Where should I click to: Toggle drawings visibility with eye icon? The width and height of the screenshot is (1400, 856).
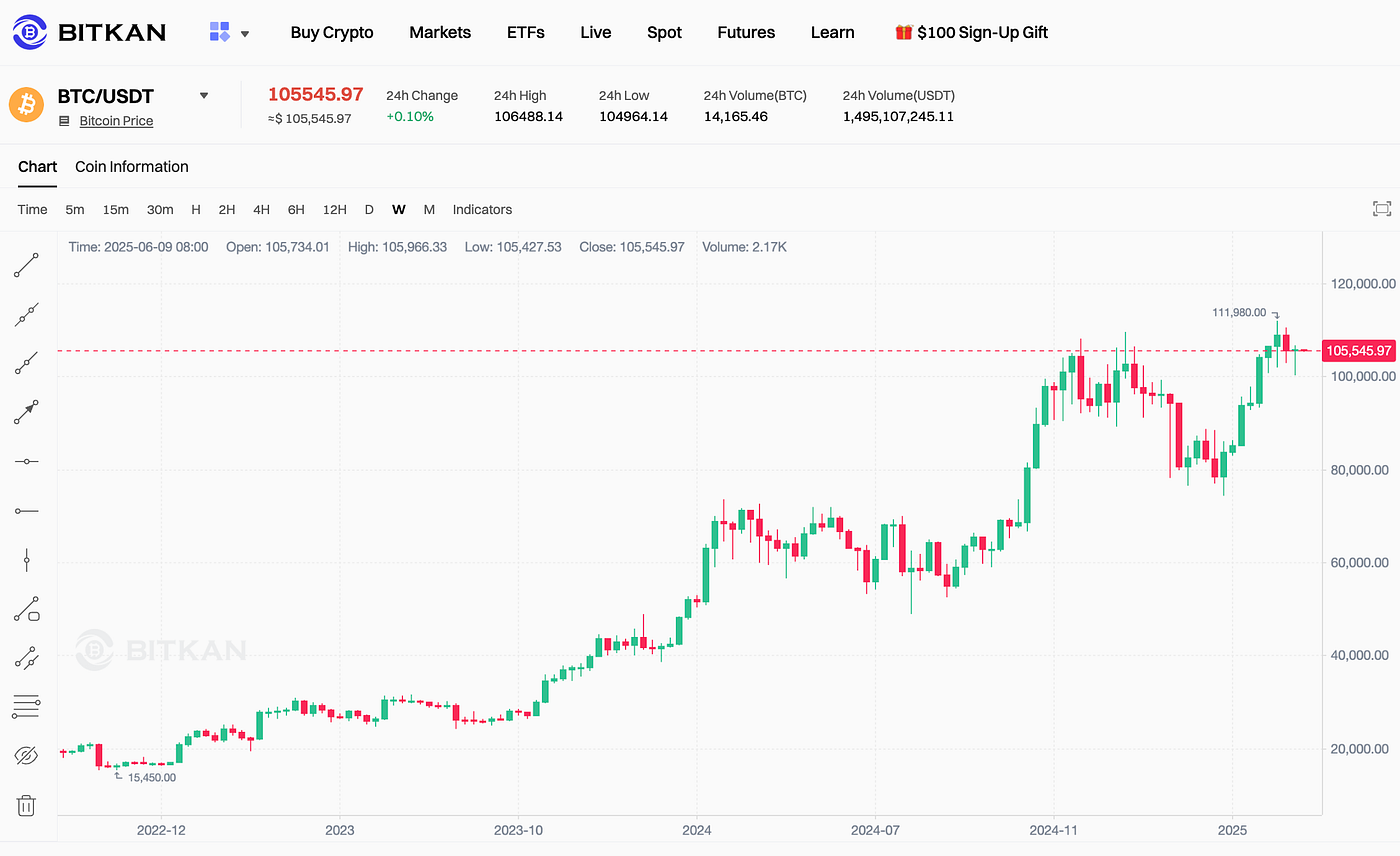coord(26,755)
